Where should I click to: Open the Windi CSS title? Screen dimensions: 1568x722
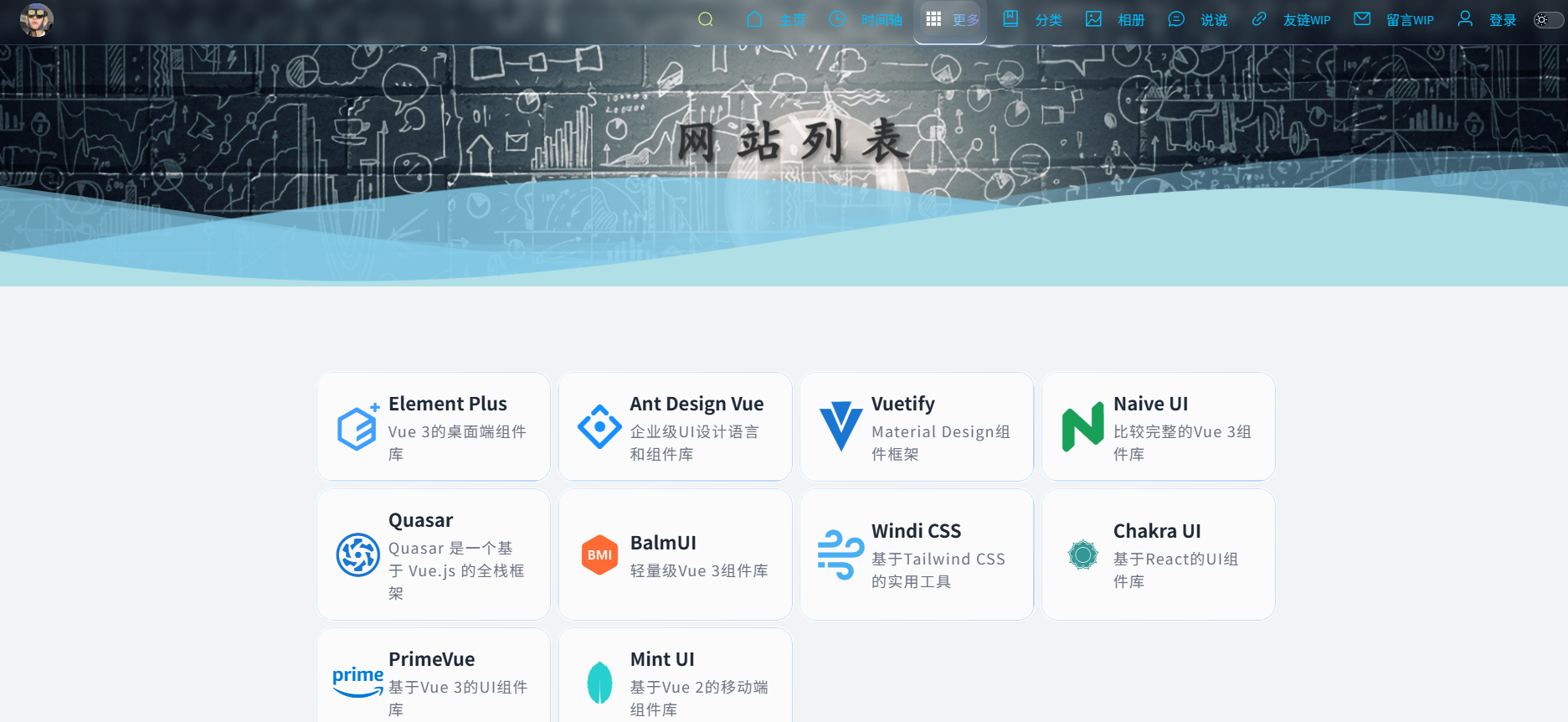click(x=916, y=531)
